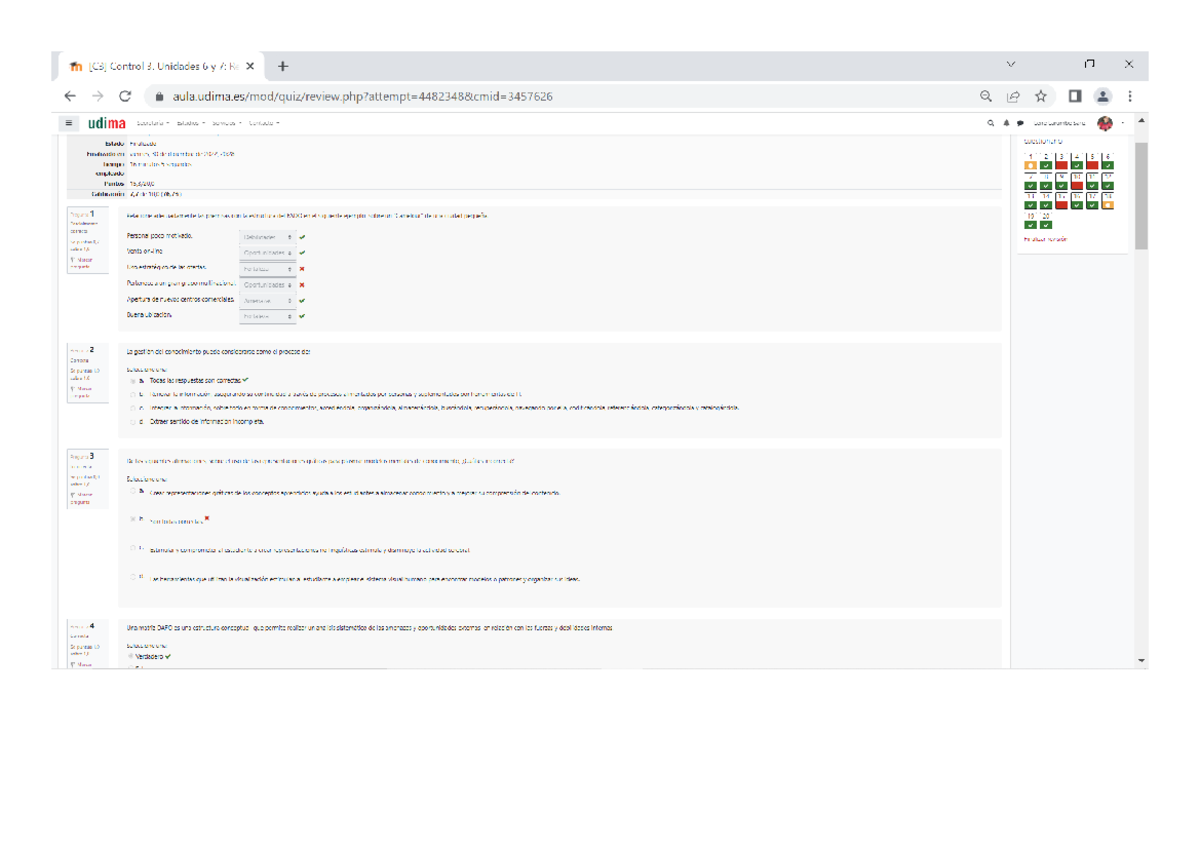The height and width of the screenshot is (849, 1200).
Task: Select option a in question 3
Action: [x=133, y=492]
